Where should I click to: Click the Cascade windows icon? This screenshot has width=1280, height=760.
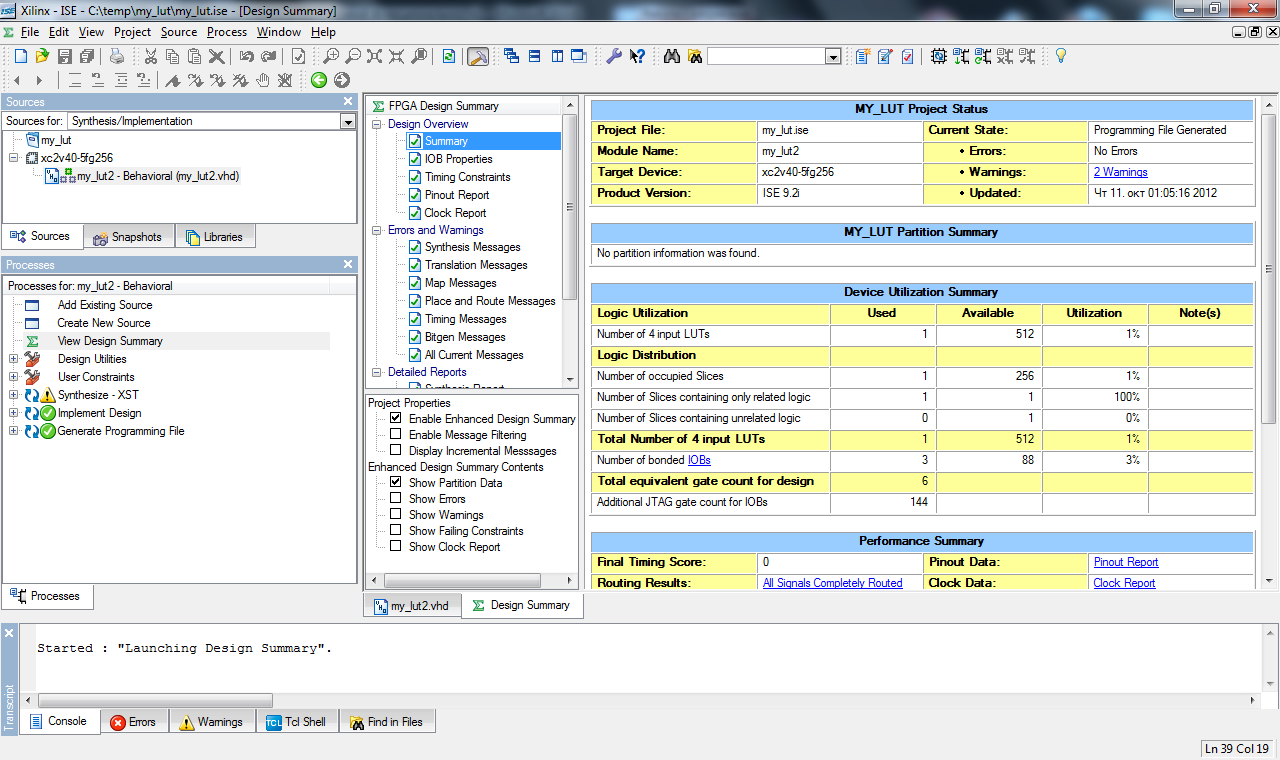coord(511,56)
